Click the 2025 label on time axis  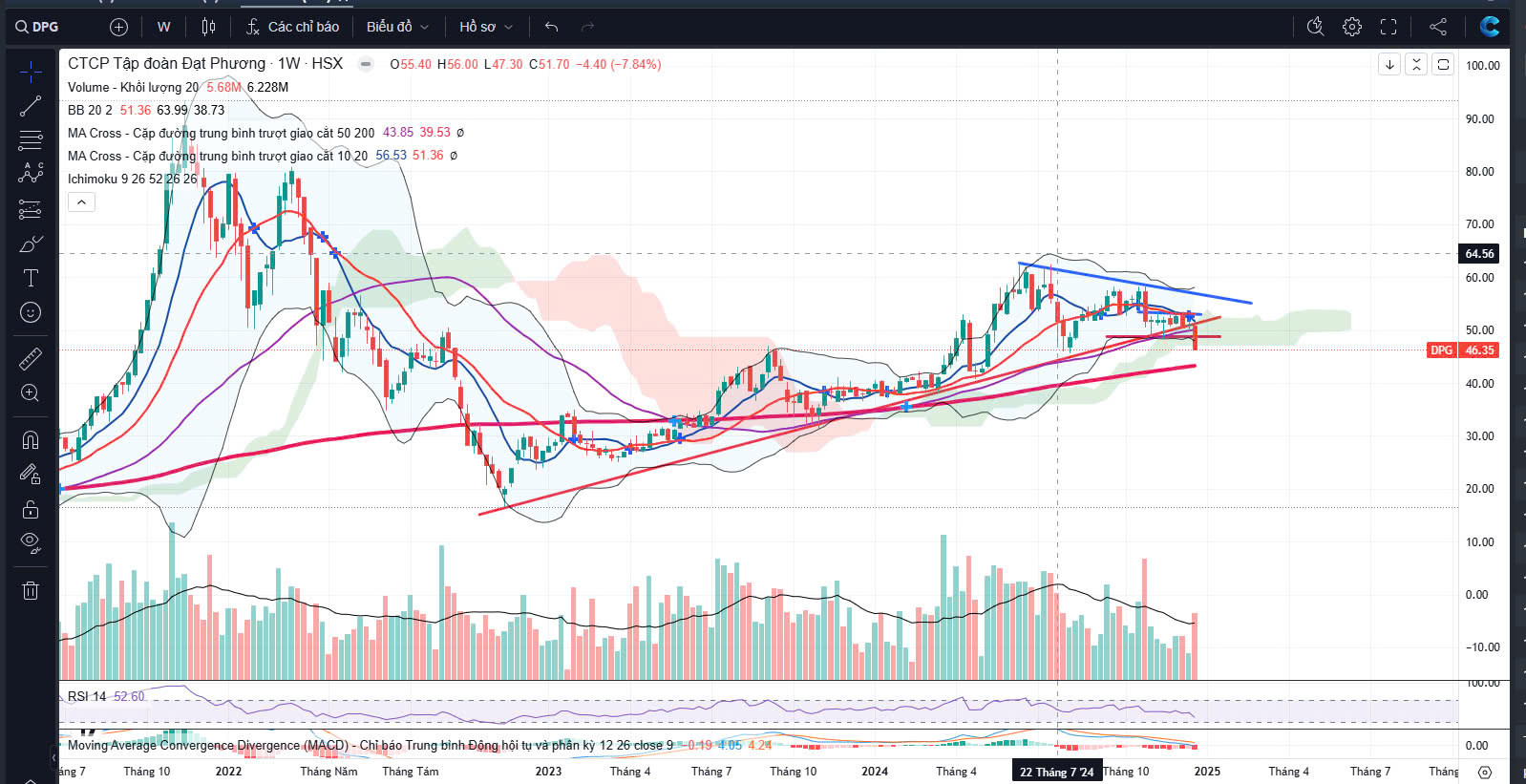coord(1207,772)
